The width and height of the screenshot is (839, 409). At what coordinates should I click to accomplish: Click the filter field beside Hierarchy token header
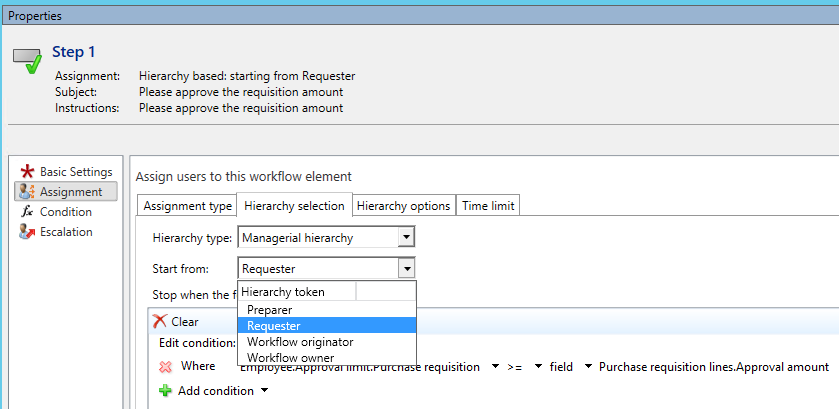(x=385, y=292)
